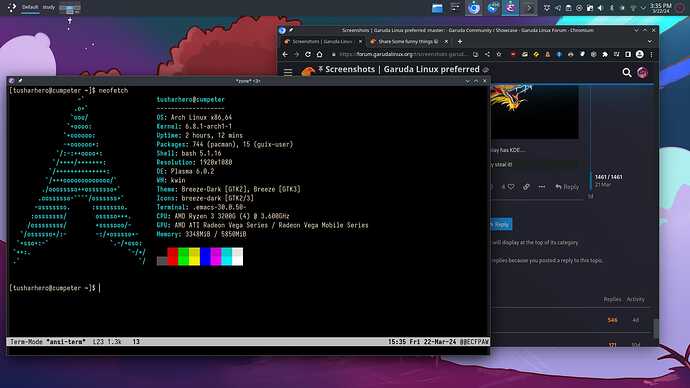Screen dimensions: 690x388
Task: Click the back arrow in Chromium
Action: click(285, 55)
